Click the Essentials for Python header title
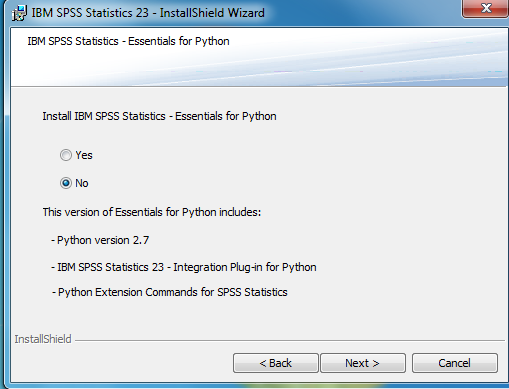Screen dimensions: 509x389 (128, 41)
